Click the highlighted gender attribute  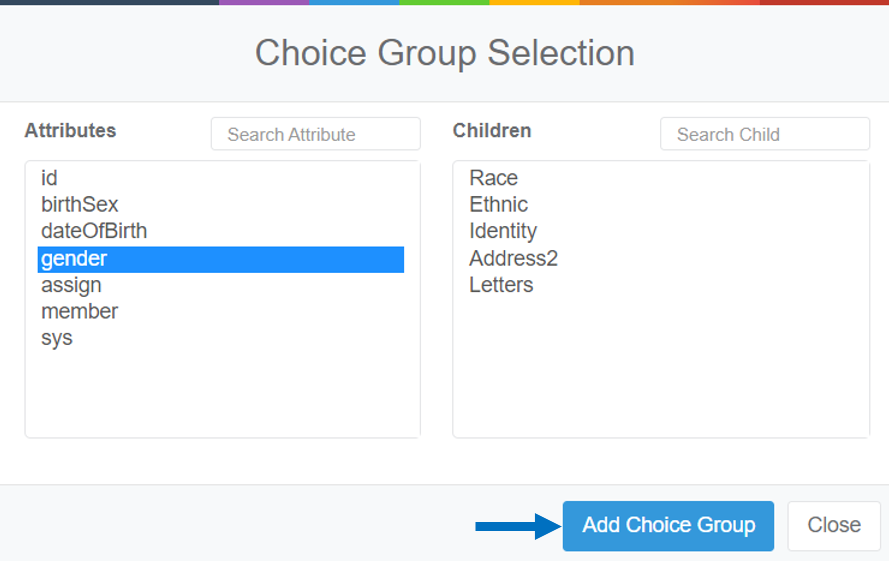tap(220, 259)
